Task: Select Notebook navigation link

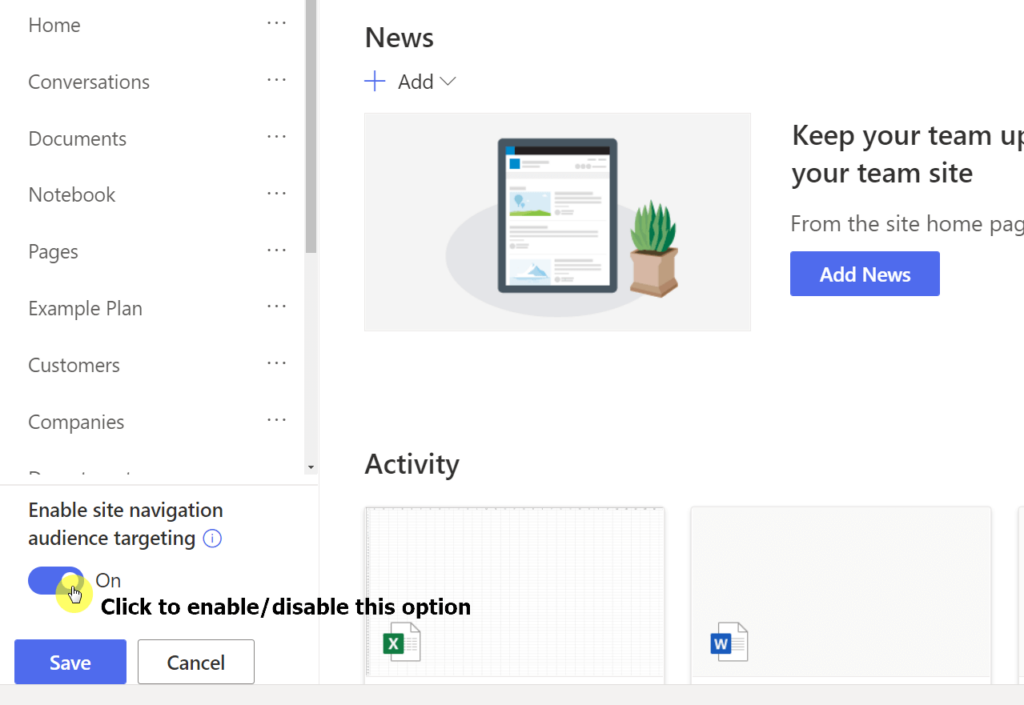Action: click(72, 195)
